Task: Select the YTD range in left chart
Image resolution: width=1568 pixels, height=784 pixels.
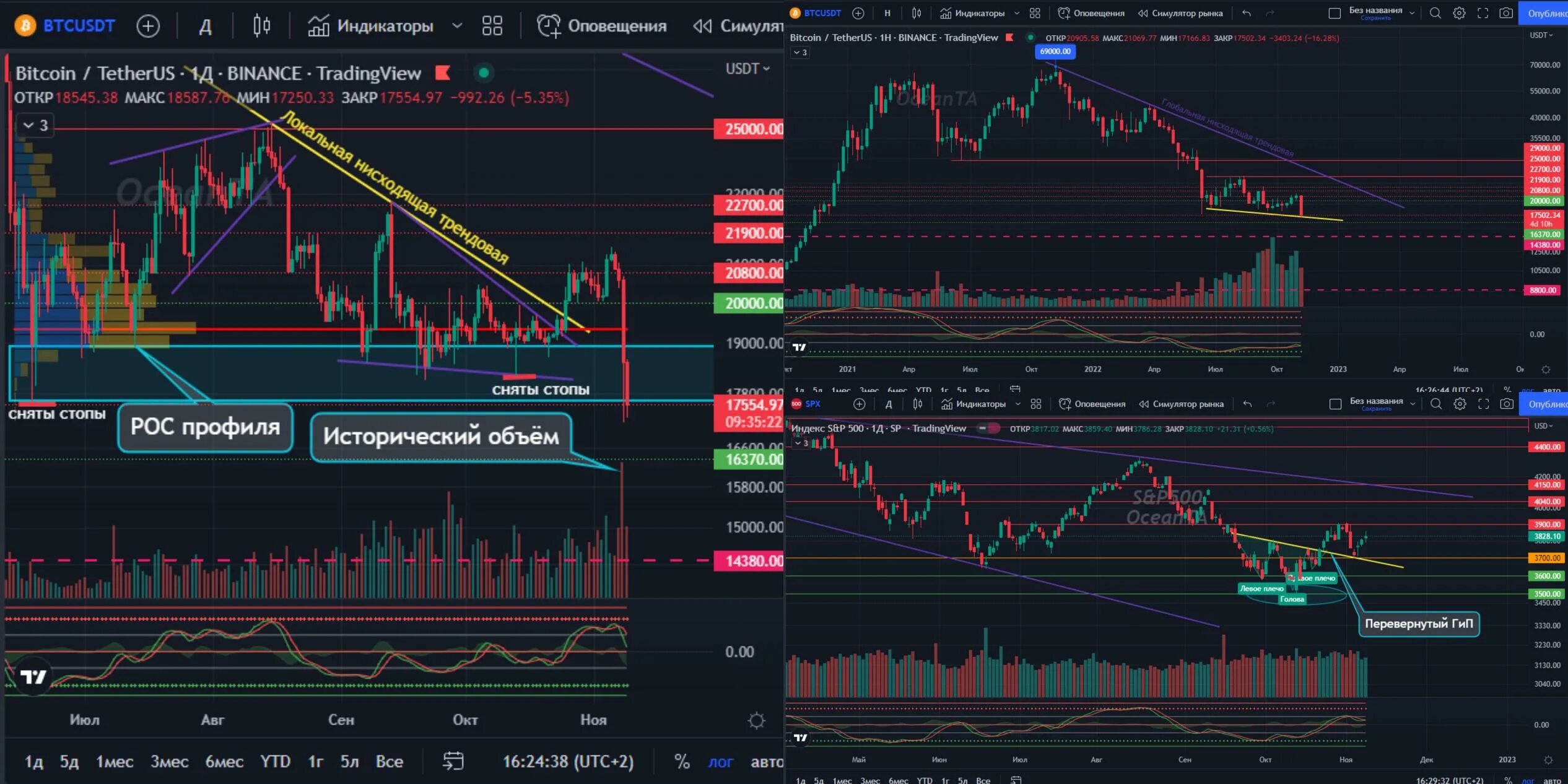Action: click(x=276, y=761)
